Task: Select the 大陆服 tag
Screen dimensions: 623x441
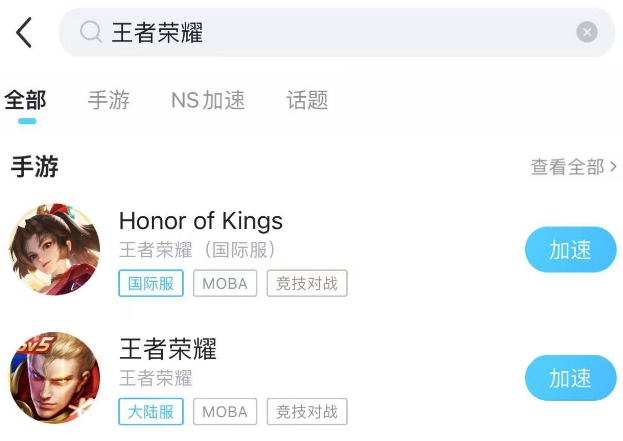Action: pyautogui.click(x=151, y=411)
